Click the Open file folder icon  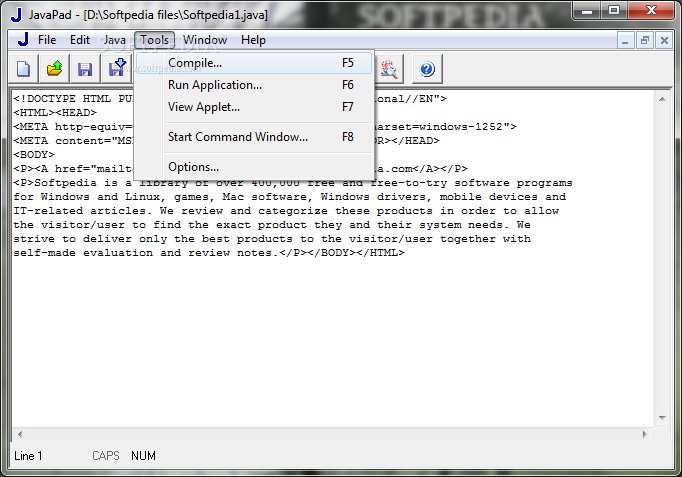click(x=54, y=69)
